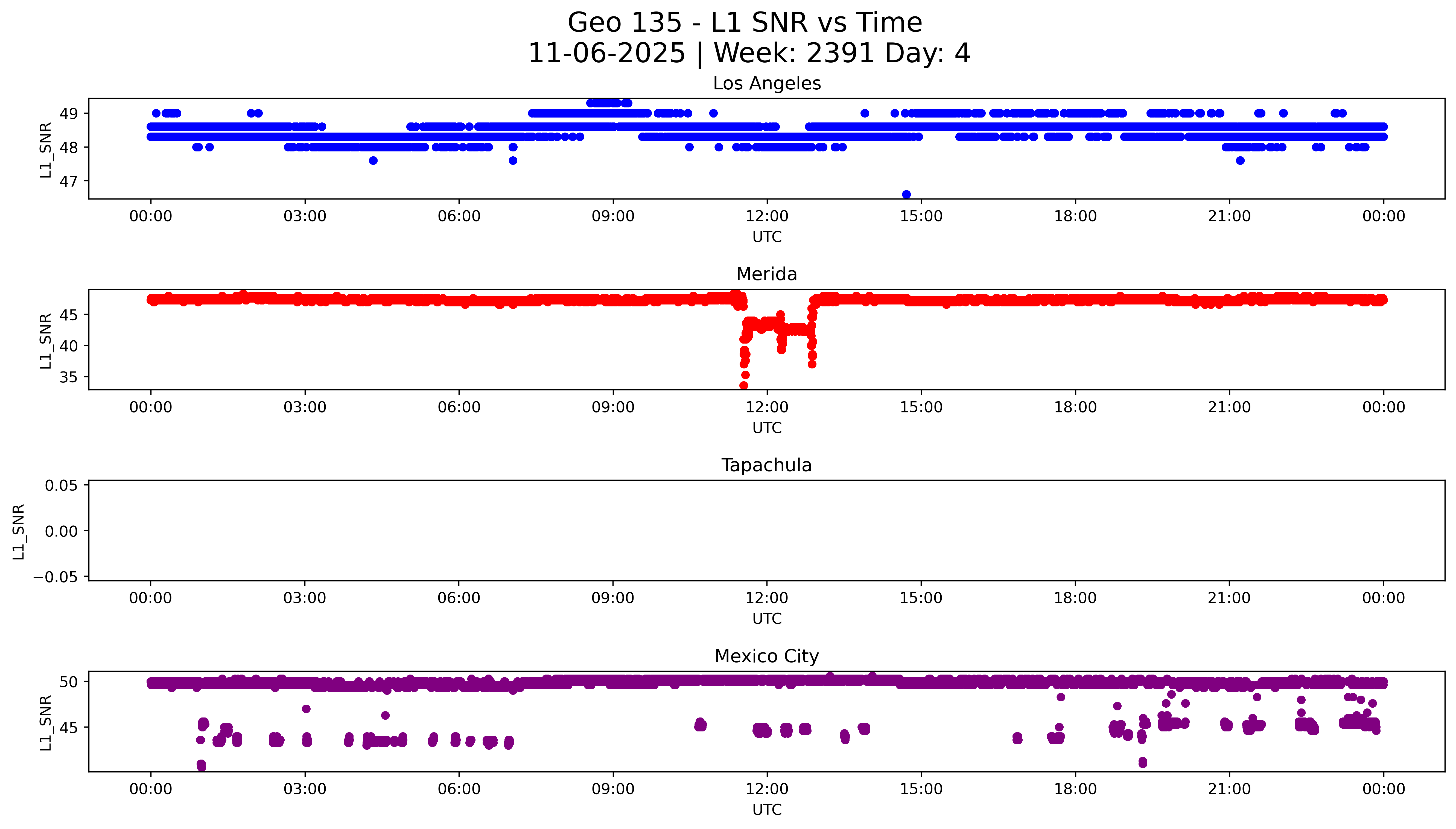1456x829 pixels.
Task: Click the main title 'Geo 135 - L1 SNR vs Time'
Action: pyautogui.click(x=745, y=23)
